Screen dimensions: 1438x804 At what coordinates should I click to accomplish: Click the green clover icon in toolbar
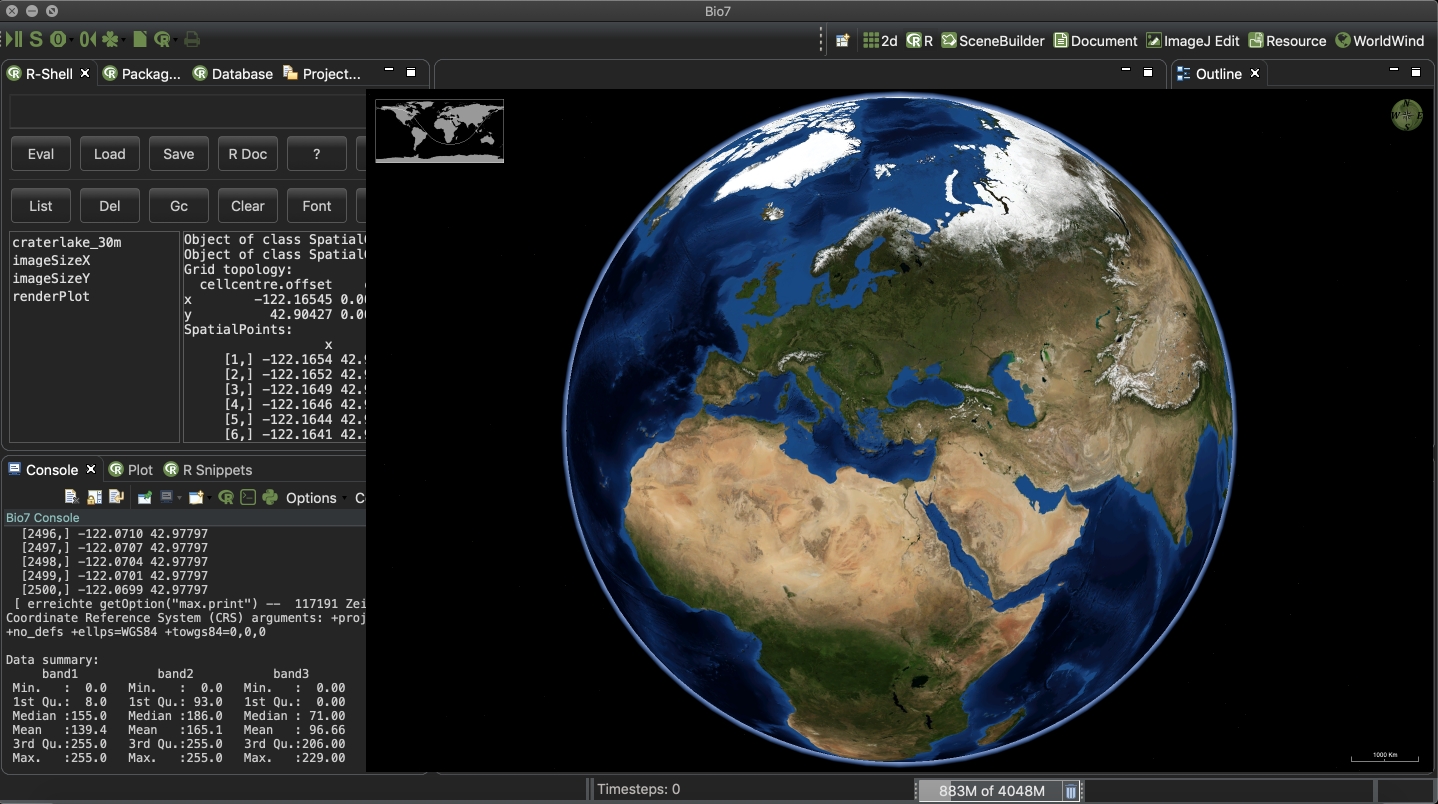pyautogui.click(x=110, y=39)
